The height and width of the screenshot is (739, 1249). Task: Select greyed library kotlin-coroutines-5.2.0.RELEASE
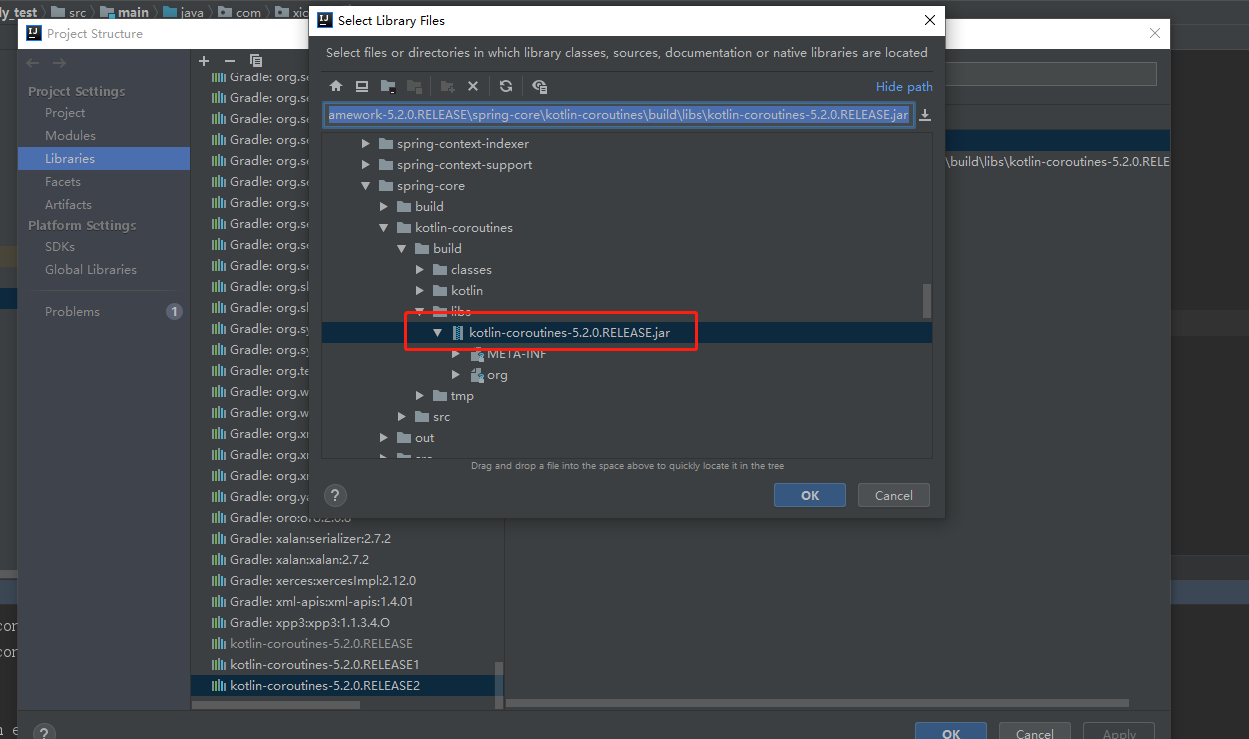(x=321, y=644)
